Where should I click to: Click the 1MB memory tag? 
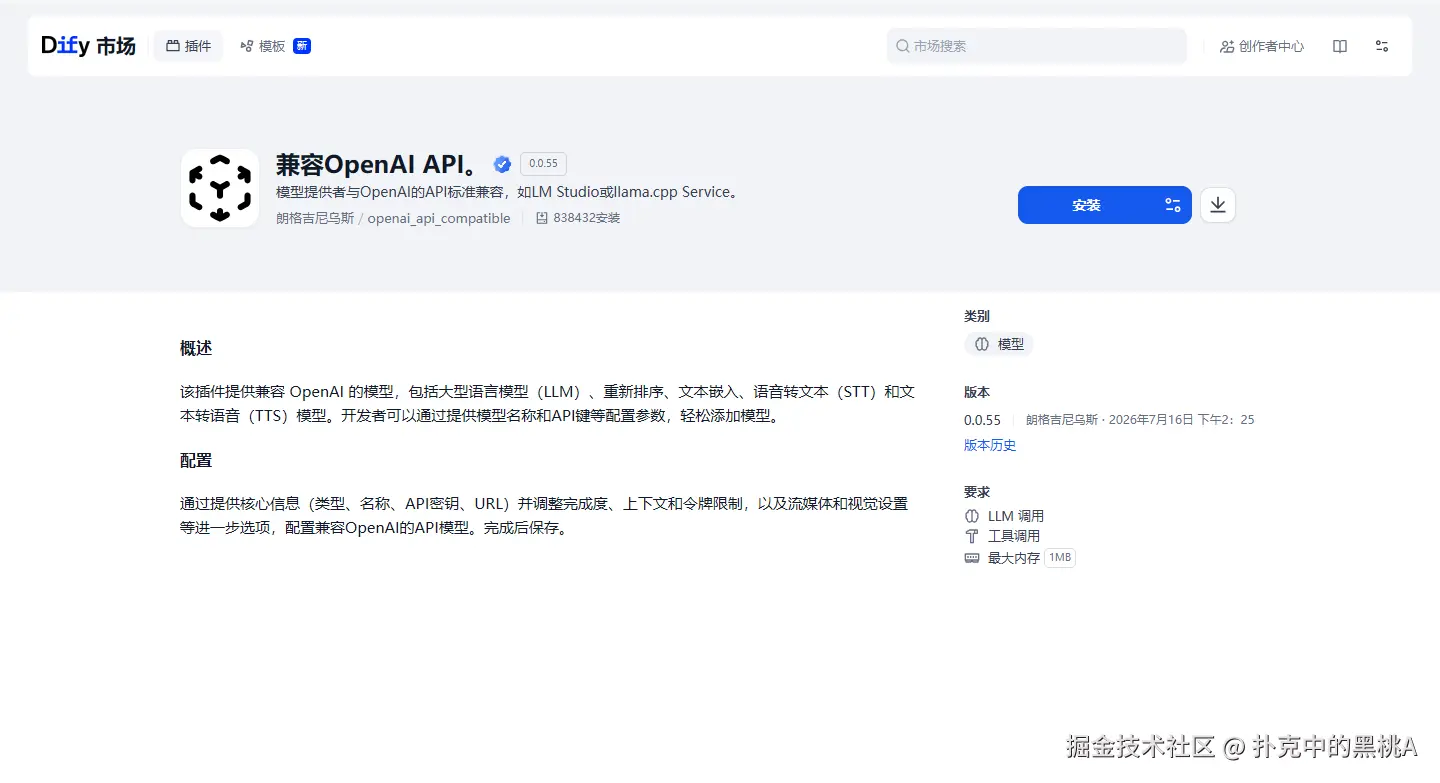[1060, 558]
